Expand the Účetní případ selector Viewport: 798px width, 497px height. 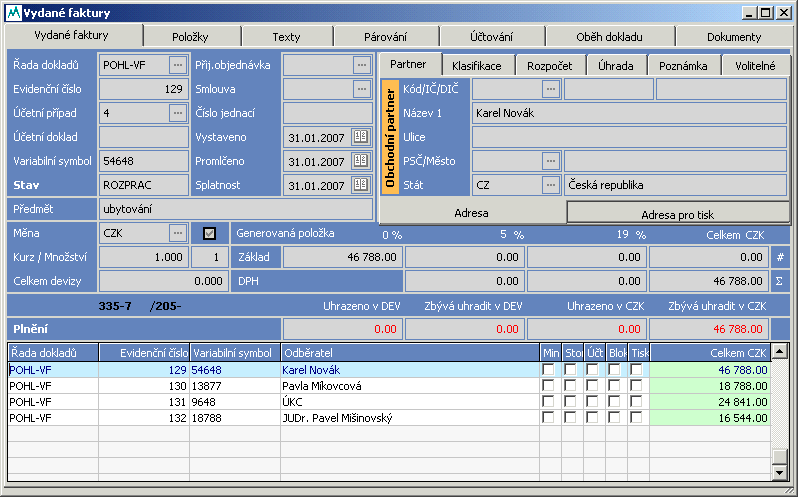[x=178, y=113]
